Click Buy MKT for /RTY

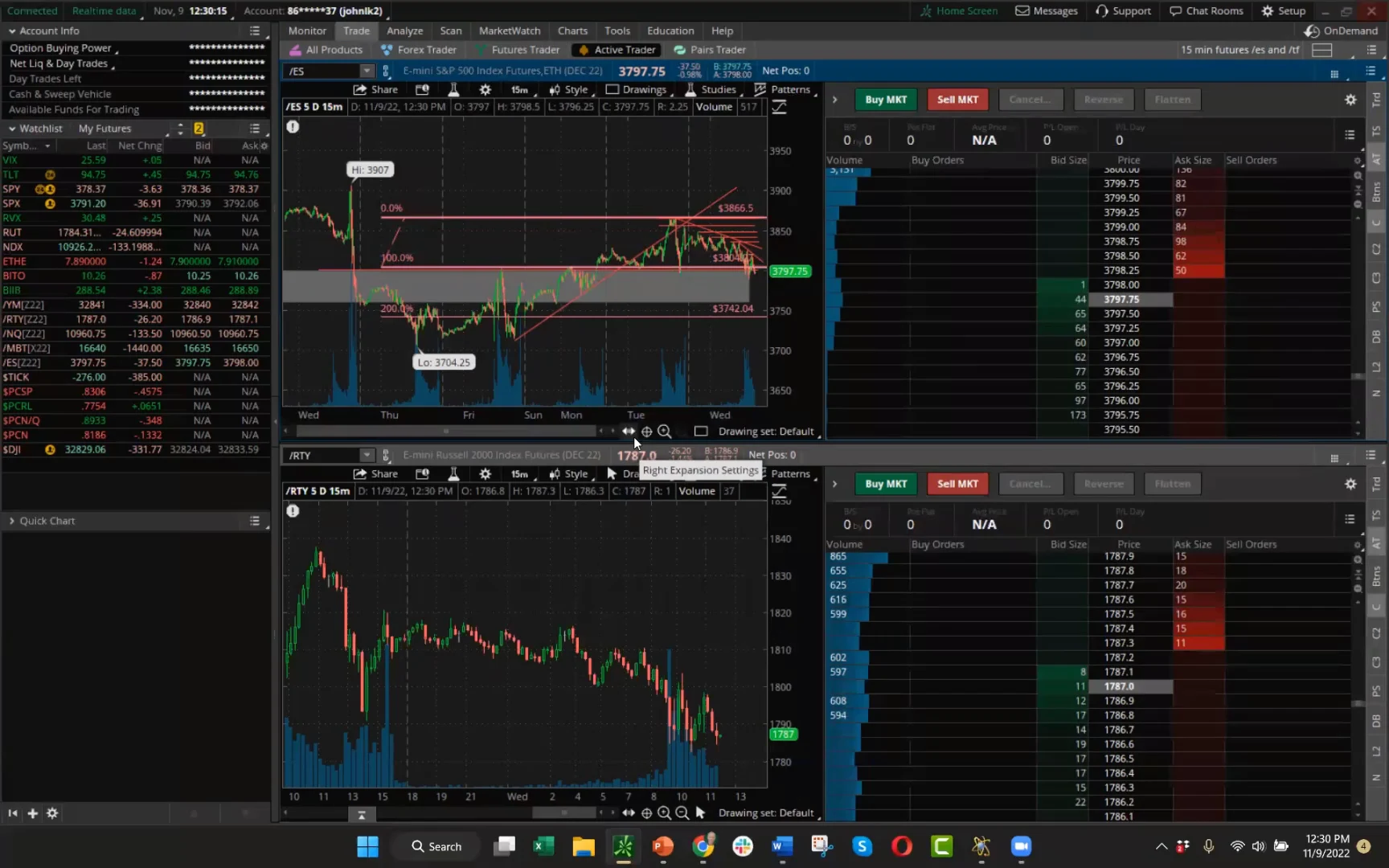click(886, 484)
